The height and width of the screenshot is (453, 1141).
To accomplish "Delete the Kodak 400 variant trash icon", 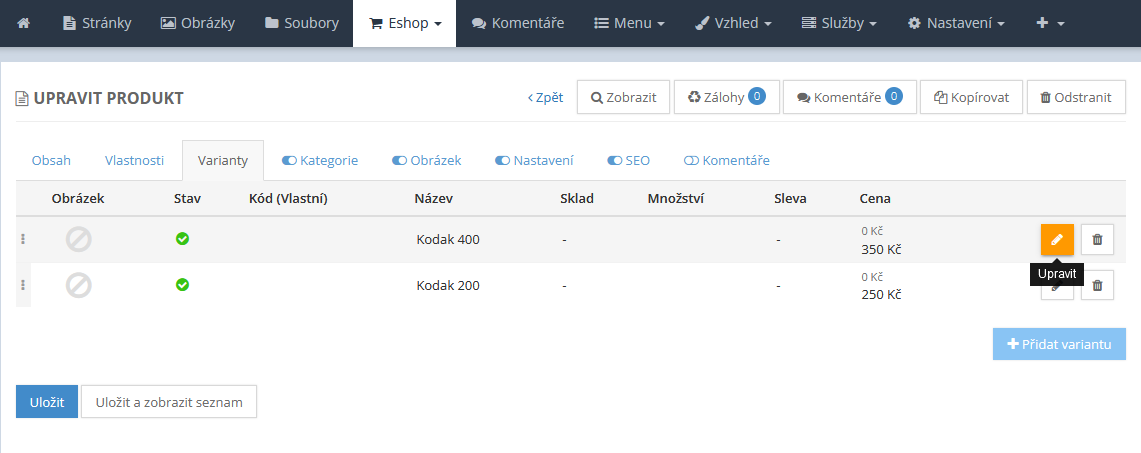I will 1097,240.
